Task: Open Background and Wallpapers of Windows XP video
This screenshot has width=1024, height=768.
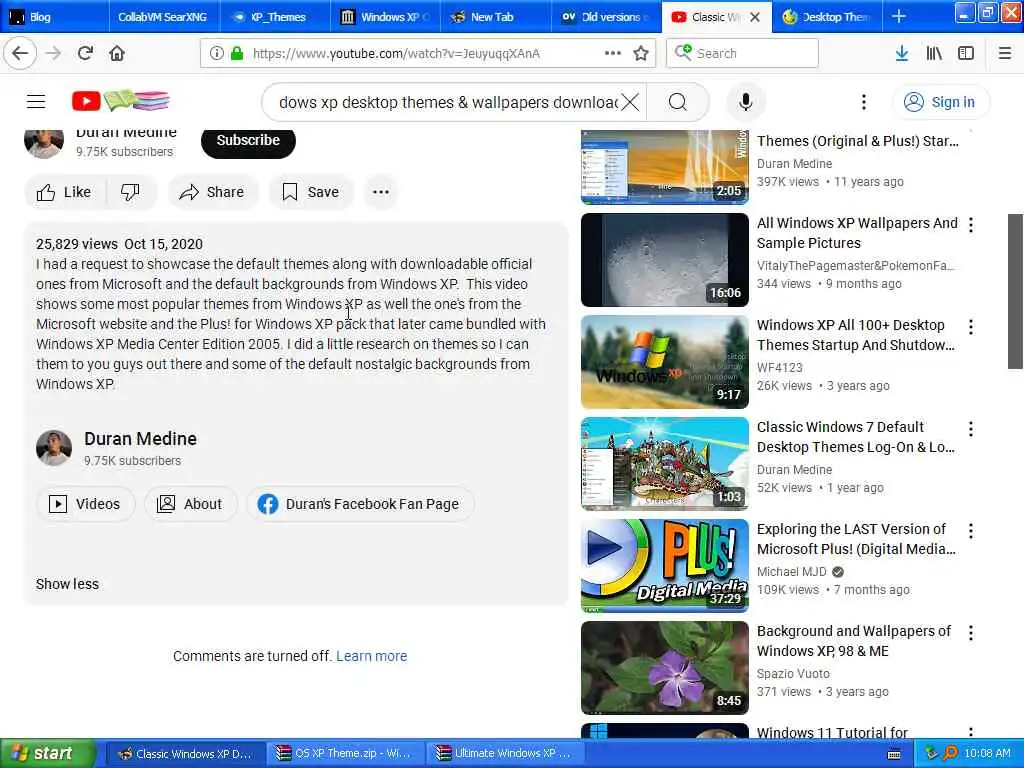Action: 665,667
